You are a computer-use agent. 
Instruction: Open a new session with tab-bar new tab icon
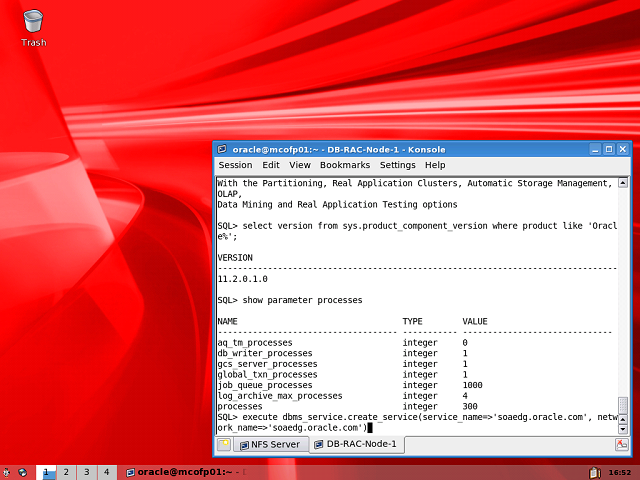pos(224,444)
